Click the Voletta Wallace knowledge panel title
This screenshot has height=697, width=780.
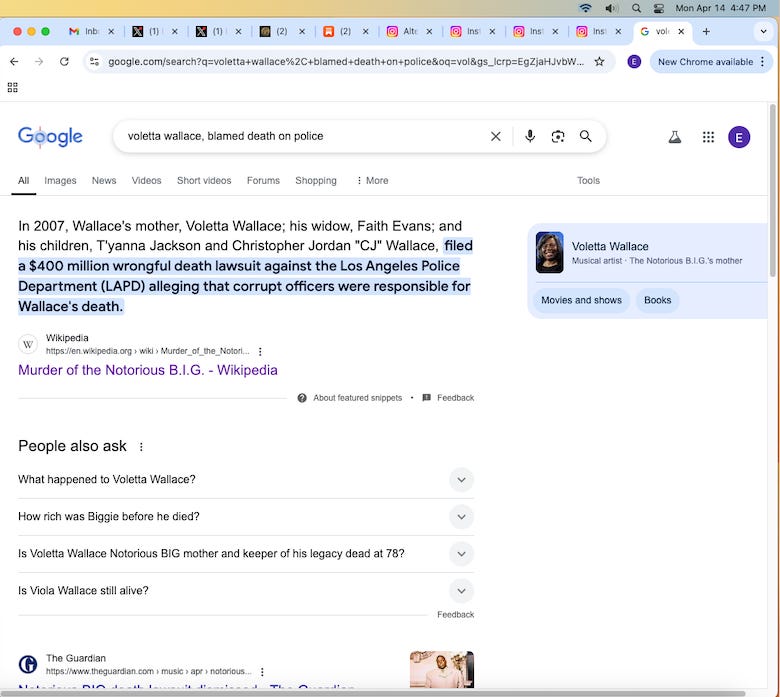[610, 247]
